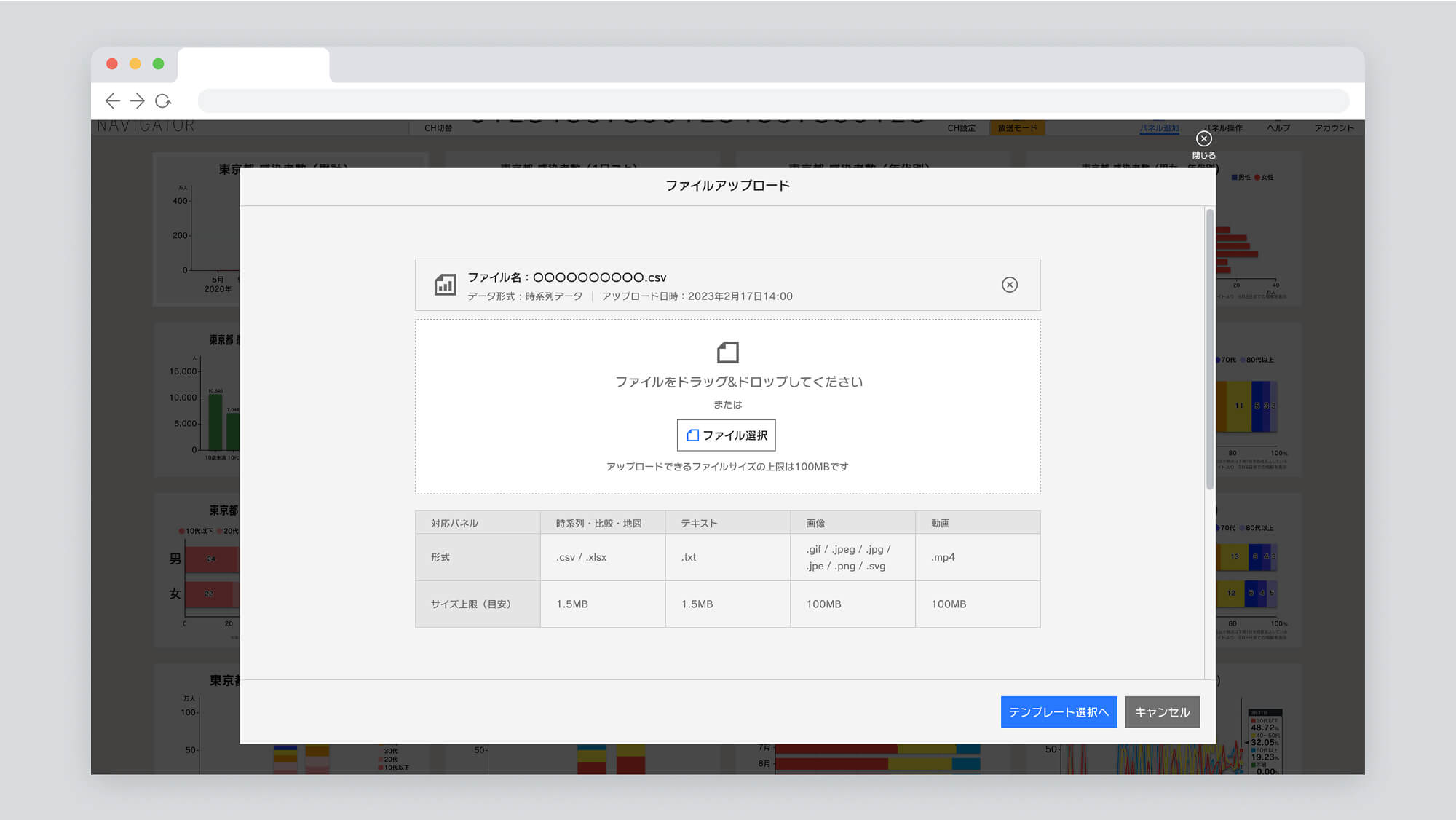
Task: Click the ファイルアップロード dialog title
Action: point(727,186)
